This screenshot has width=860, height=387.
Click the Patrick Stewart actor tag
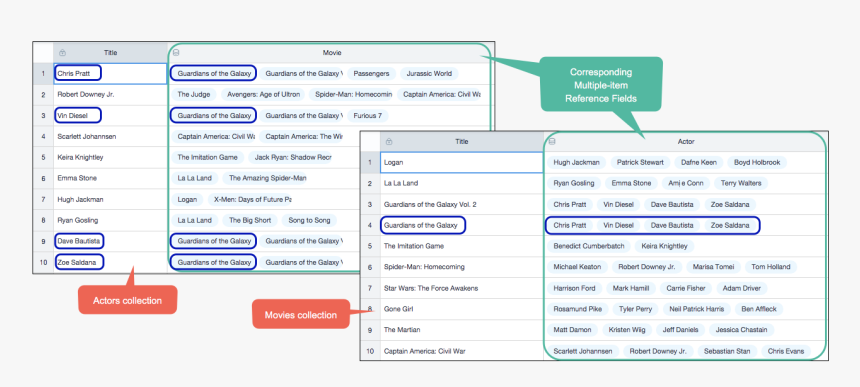[x=640, y=162]
